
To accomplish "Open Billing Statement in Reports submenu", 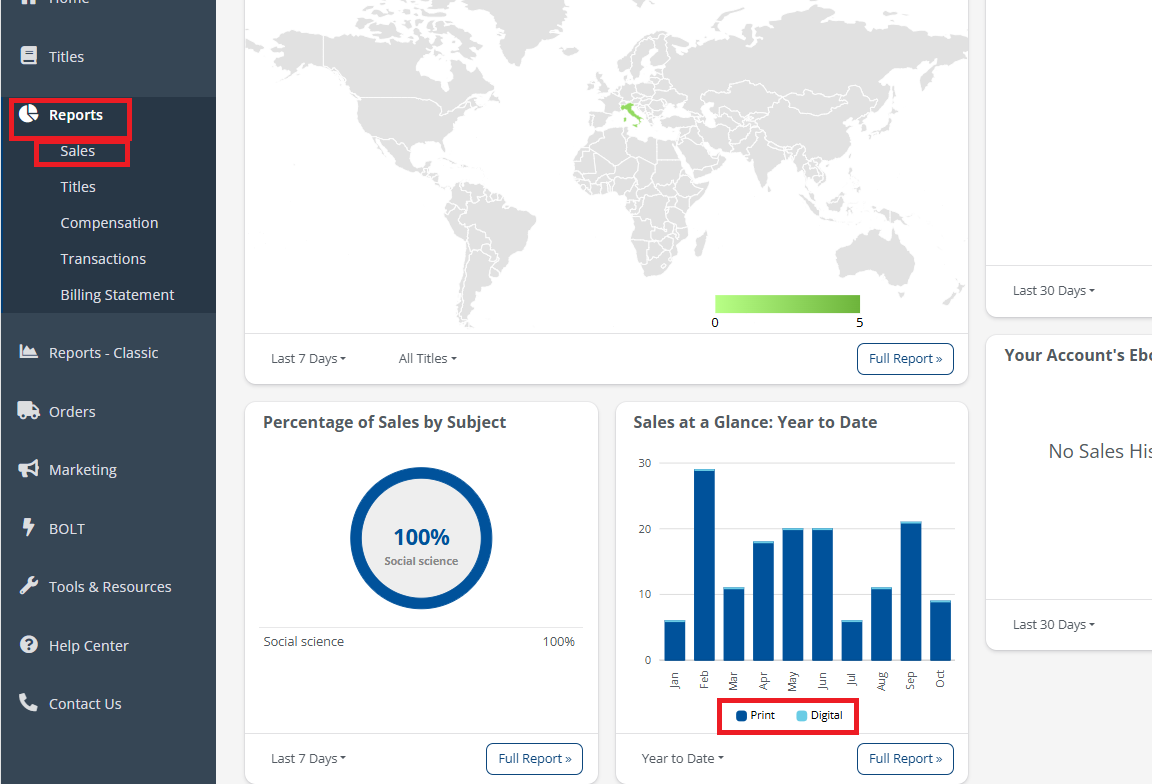I will [117, 295].
